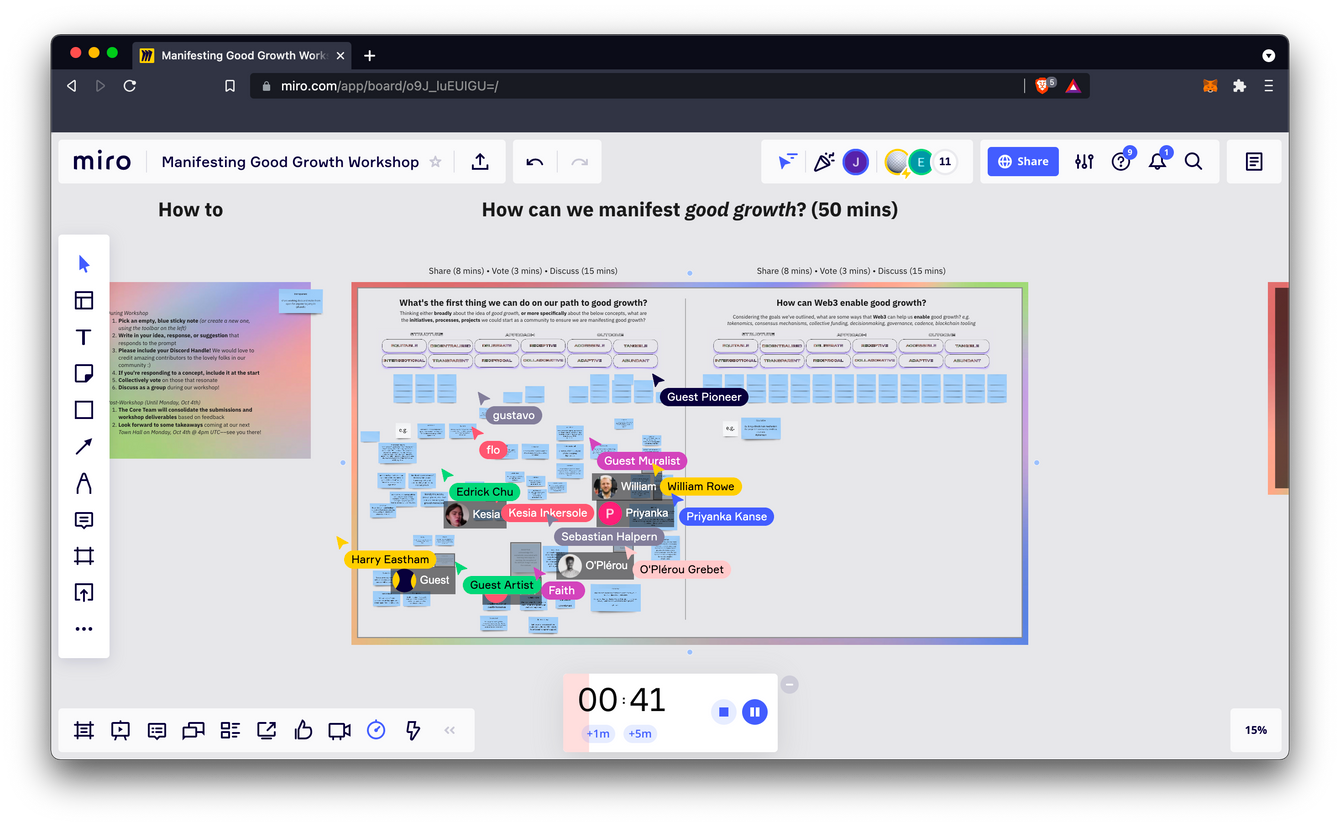
Task: Open the notifications bell
Action: (x=1157, y=162)
